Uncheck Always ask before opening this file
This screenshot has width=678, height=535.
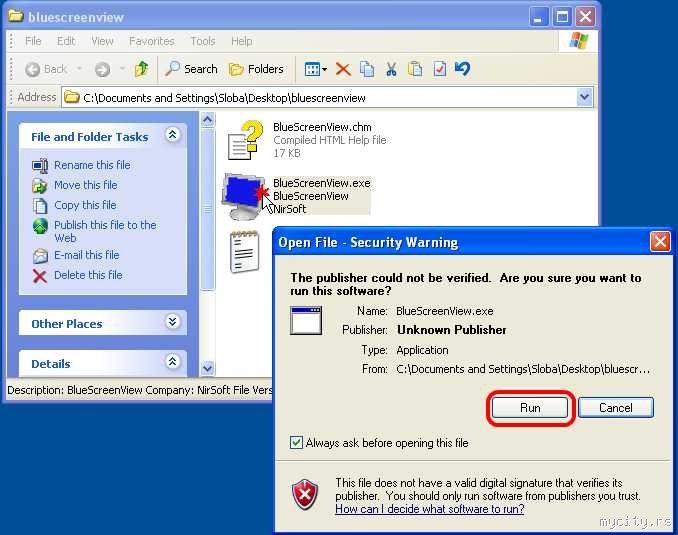[x=296, y=442]
